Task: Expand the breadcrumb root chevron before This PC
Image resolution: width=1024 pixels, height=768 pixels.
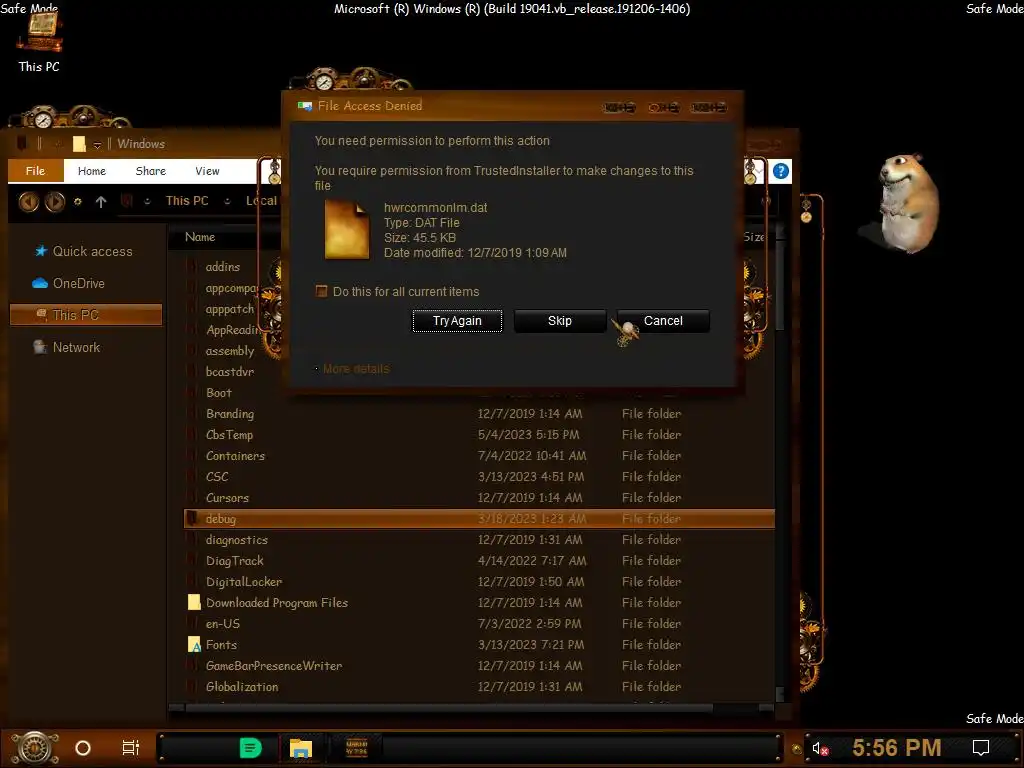Action: [x=147, y=201]
